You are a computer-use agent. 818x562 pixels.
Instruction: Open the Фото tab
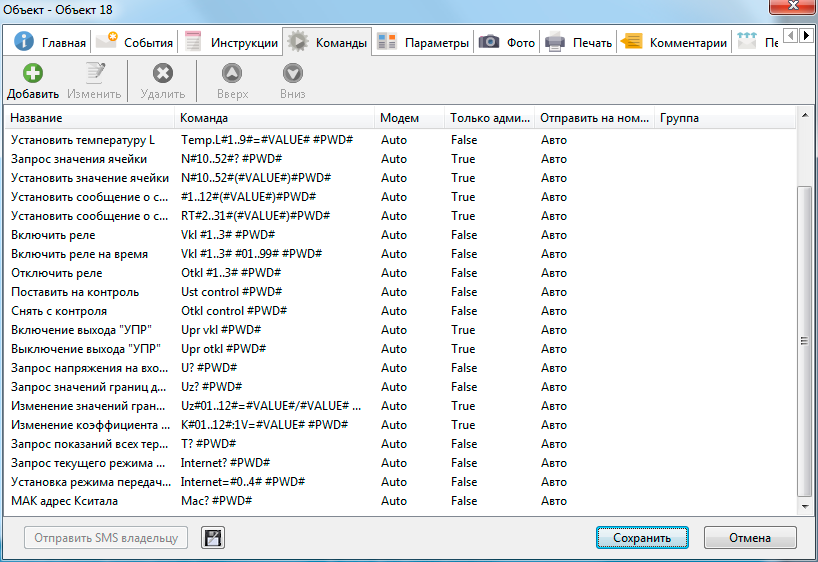507,42
